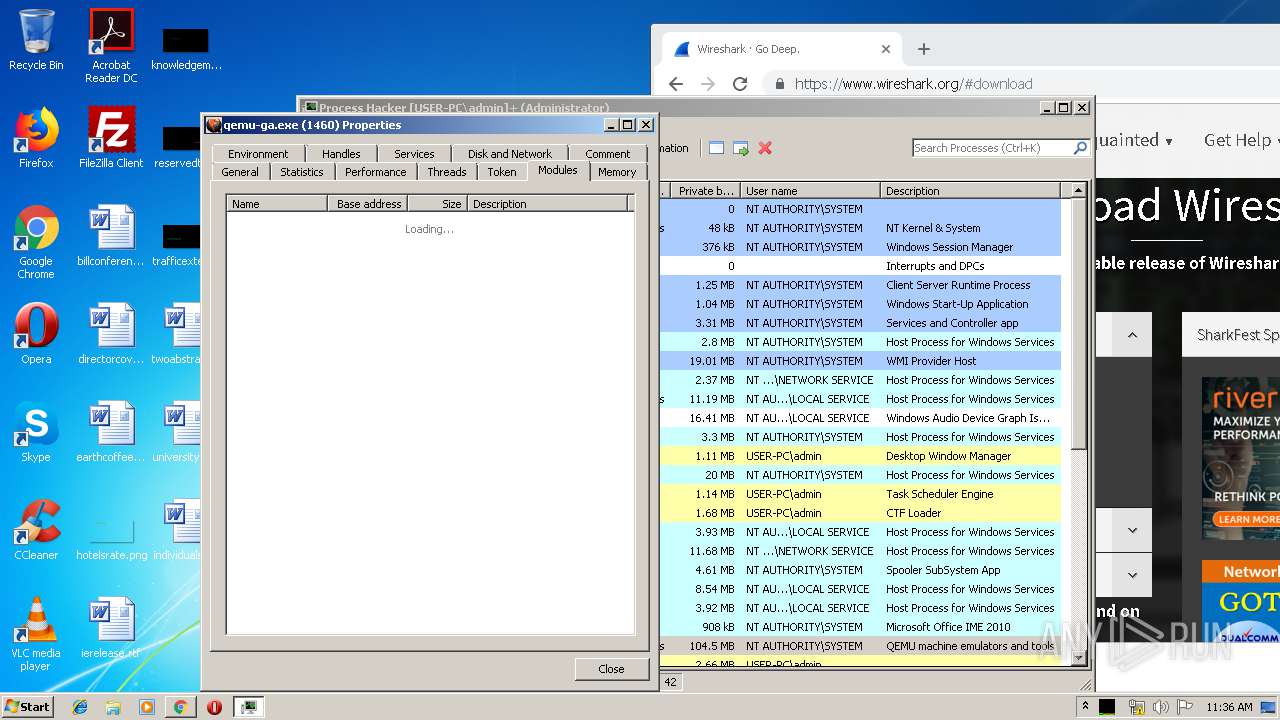Sort processes by User name column header
The height and width of the screenshot is (720, 1280).
(810, 191)
